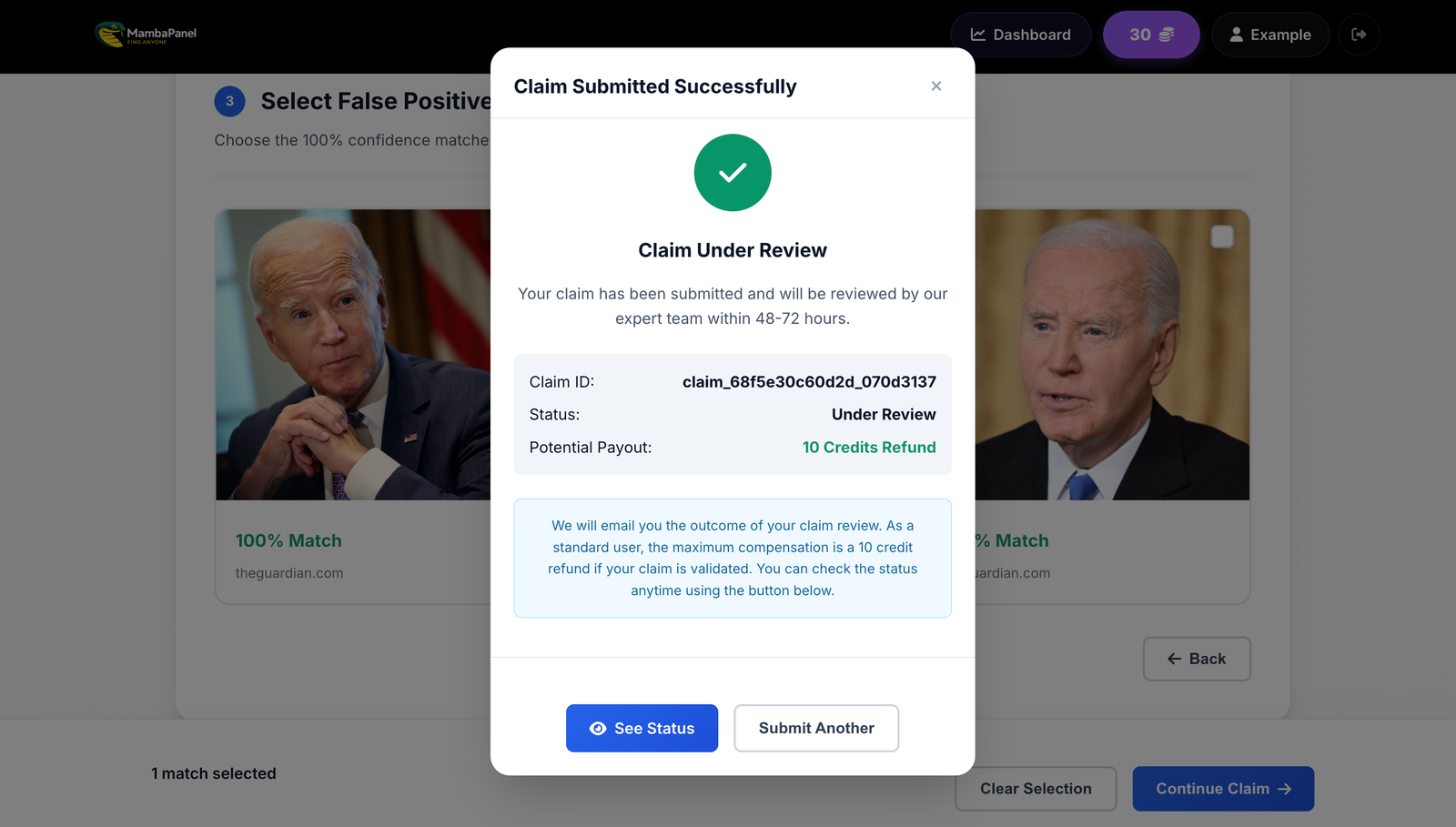The height and width of the screenshot is (827, 1456).
Task: Click the coin stack icon showing 30 credits
Action: pos(1168,33)
